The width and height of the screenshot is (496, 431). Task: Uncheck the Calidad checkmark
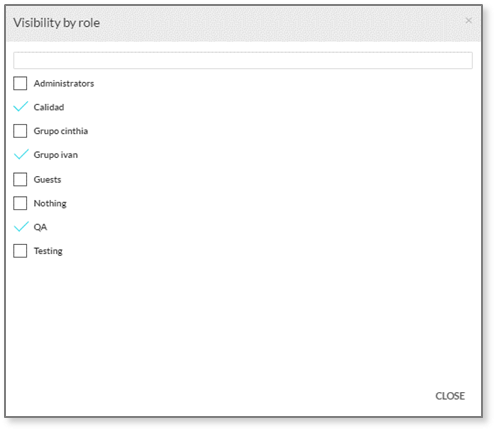click(21, 107)
